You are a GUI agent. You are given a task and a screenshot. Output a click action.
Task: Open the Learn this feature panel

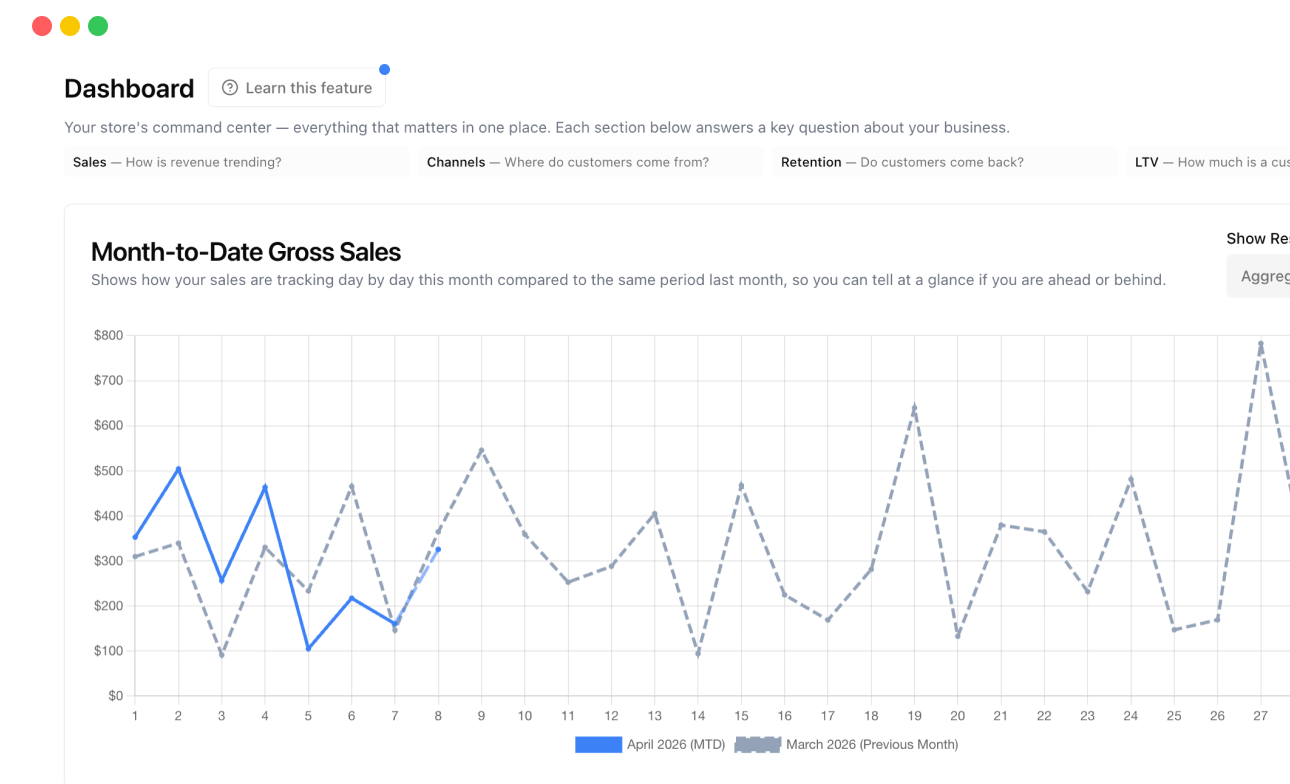tap(296, 88)
